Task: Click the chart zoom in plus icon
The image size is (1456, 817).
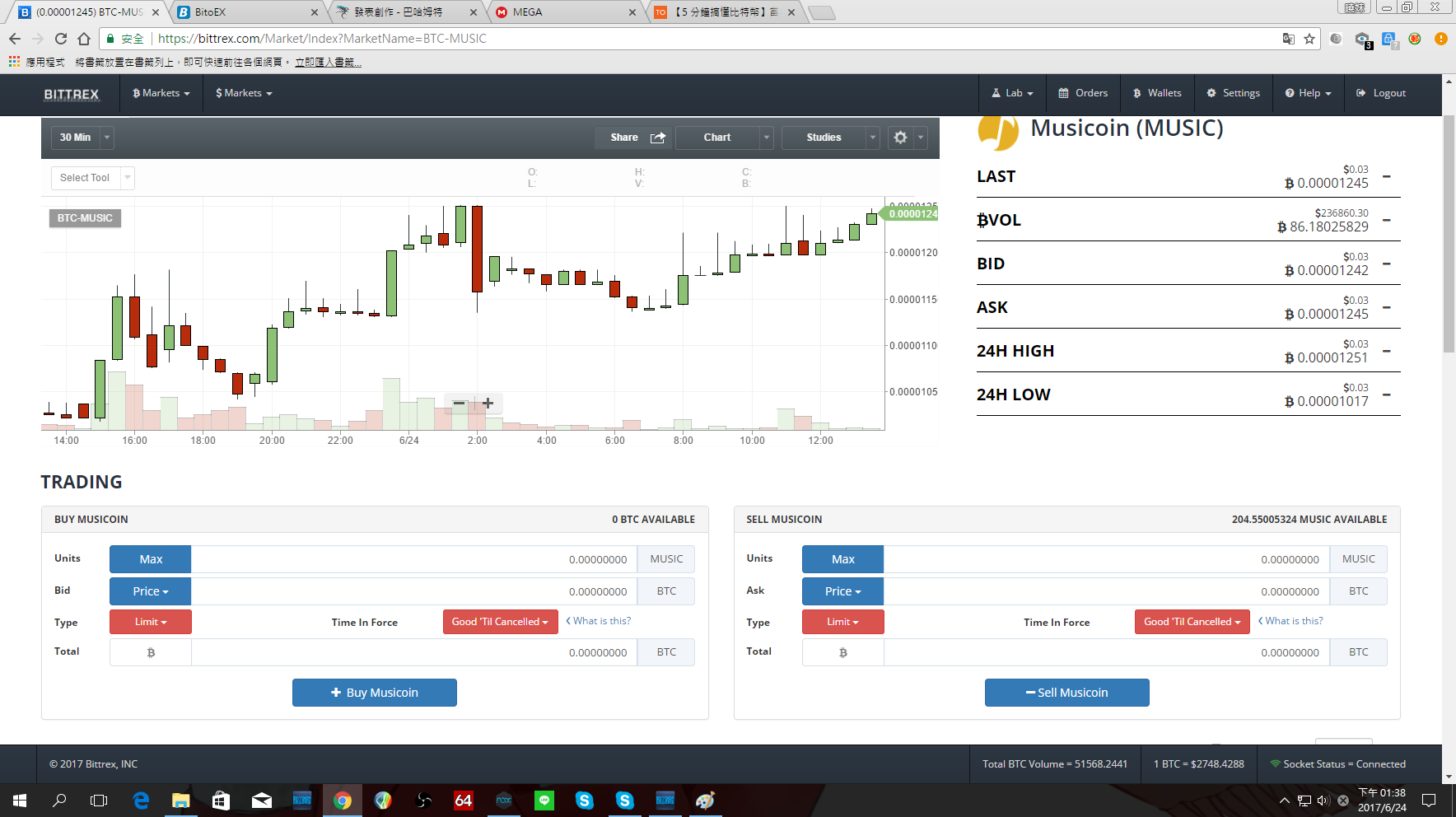Action: pyautogui.click(x=488, y=404)
